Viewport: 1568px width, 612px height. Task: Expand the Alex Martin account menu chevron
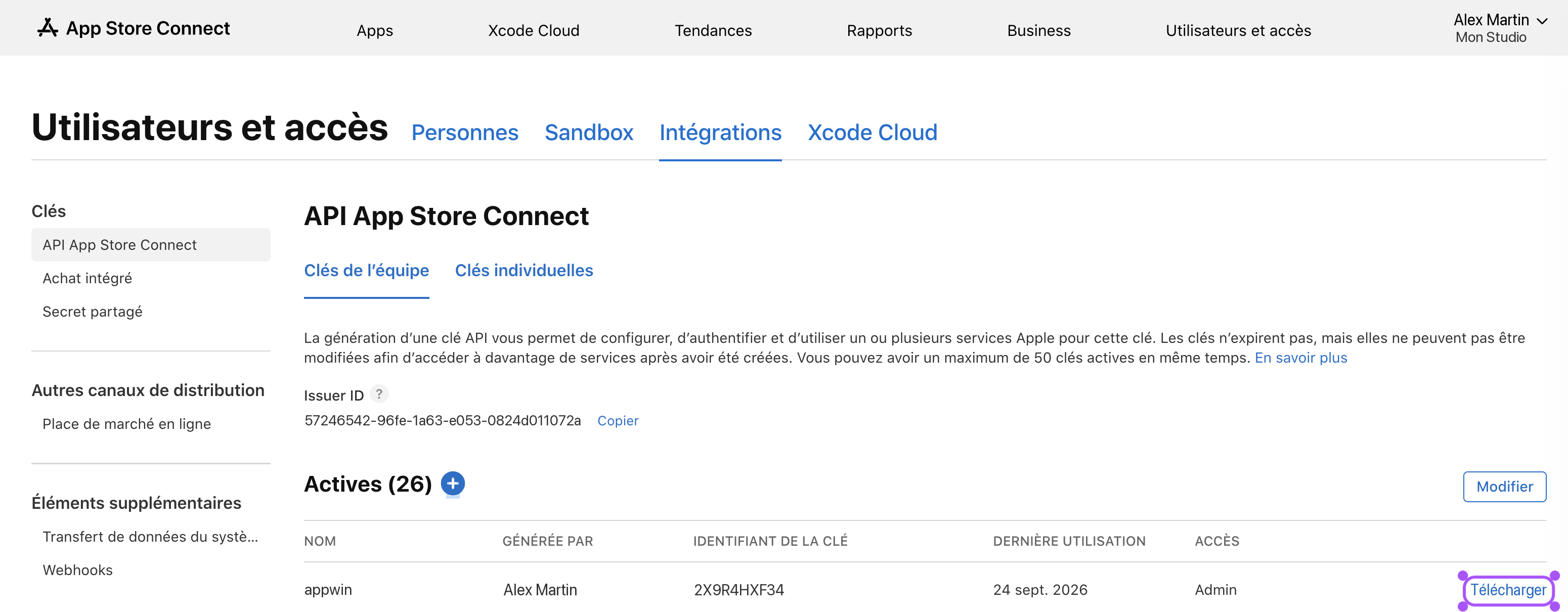[1542, 21]
